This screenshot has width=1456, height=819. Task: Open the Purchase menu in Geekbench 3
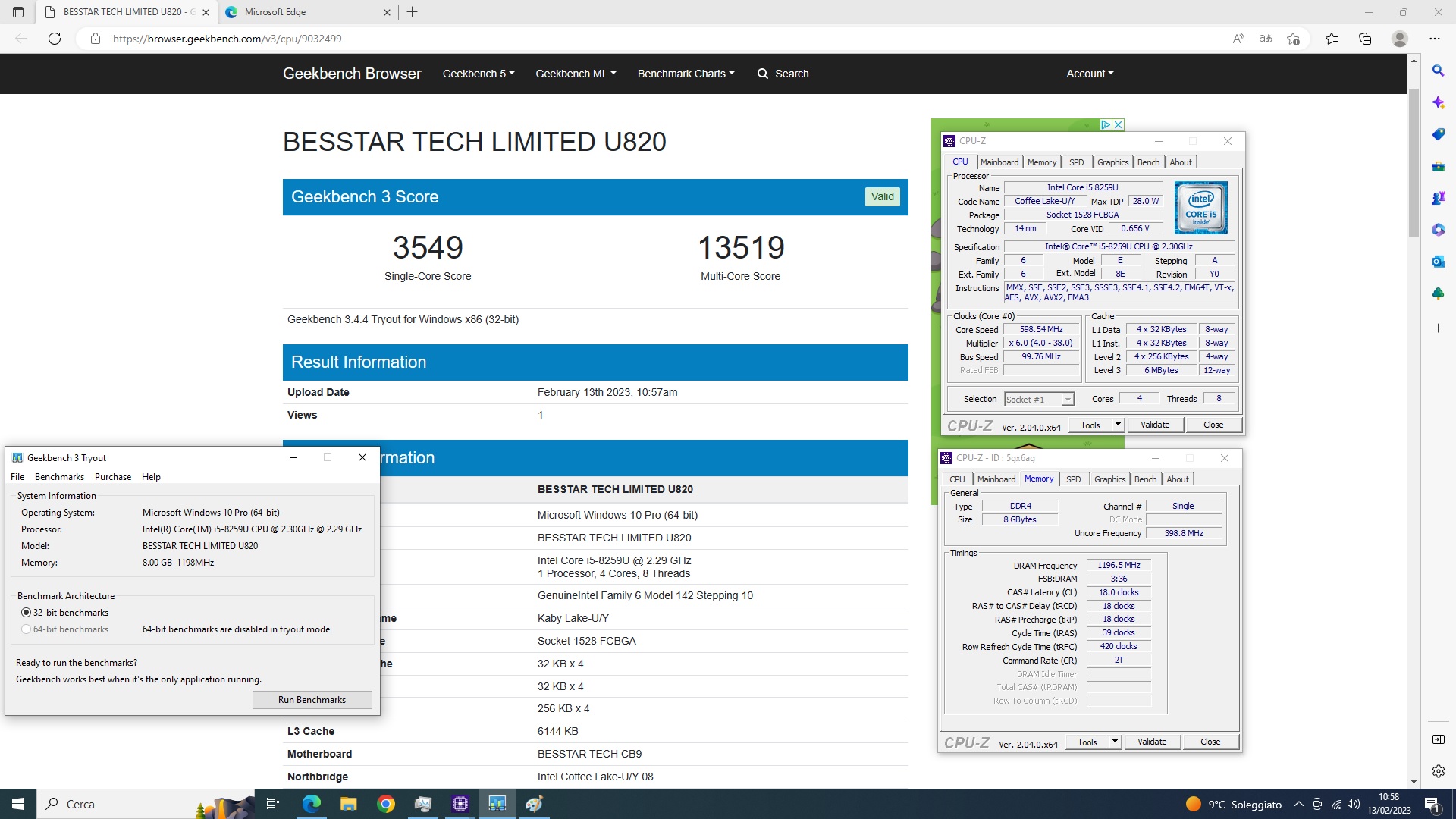(113, 477)
